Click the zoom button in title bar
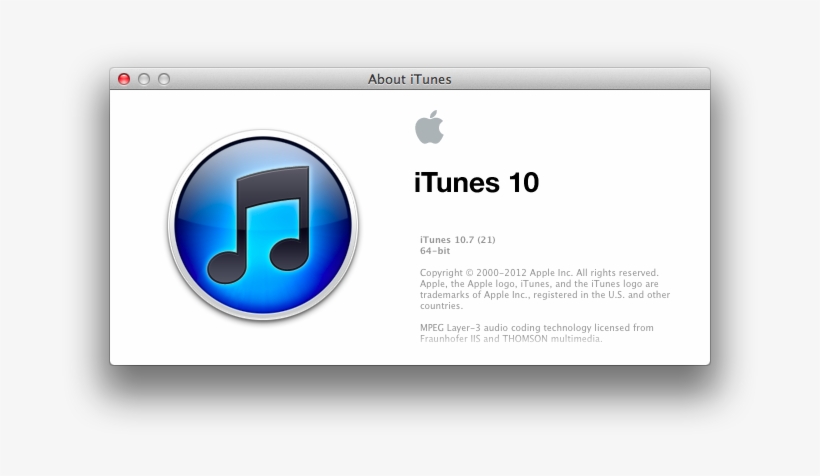This screenshot has height=476, width=820. pos(164,79)
